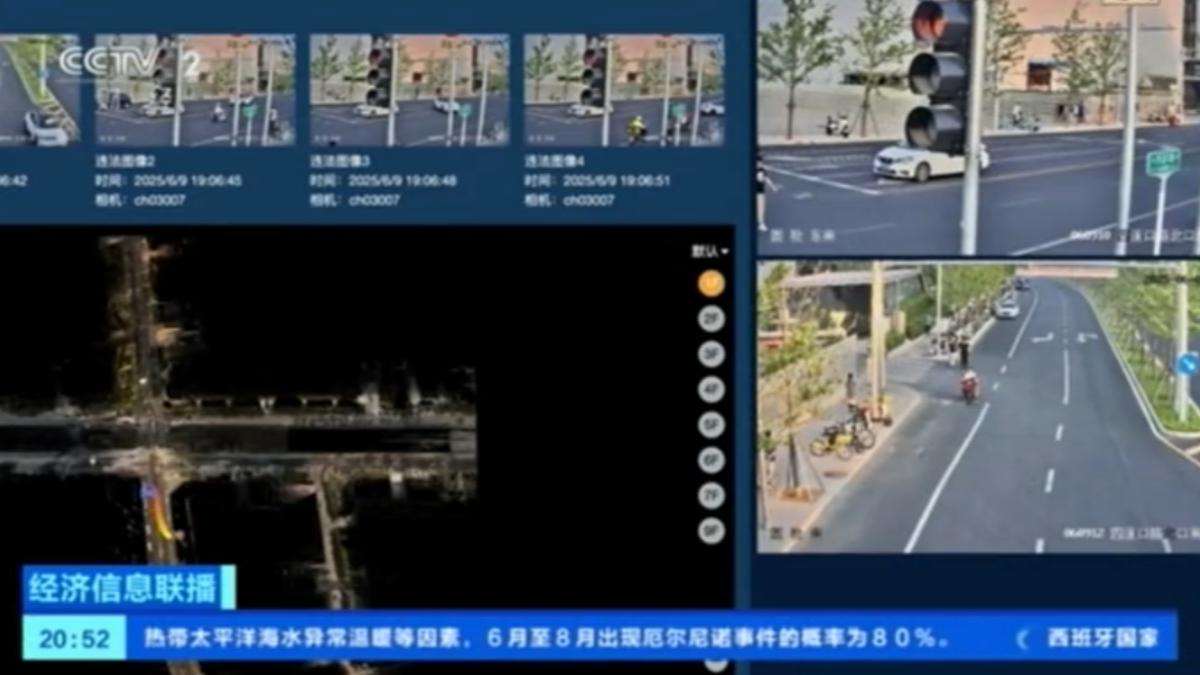Open violation image 3 thumbnail

tap(409, 91)
